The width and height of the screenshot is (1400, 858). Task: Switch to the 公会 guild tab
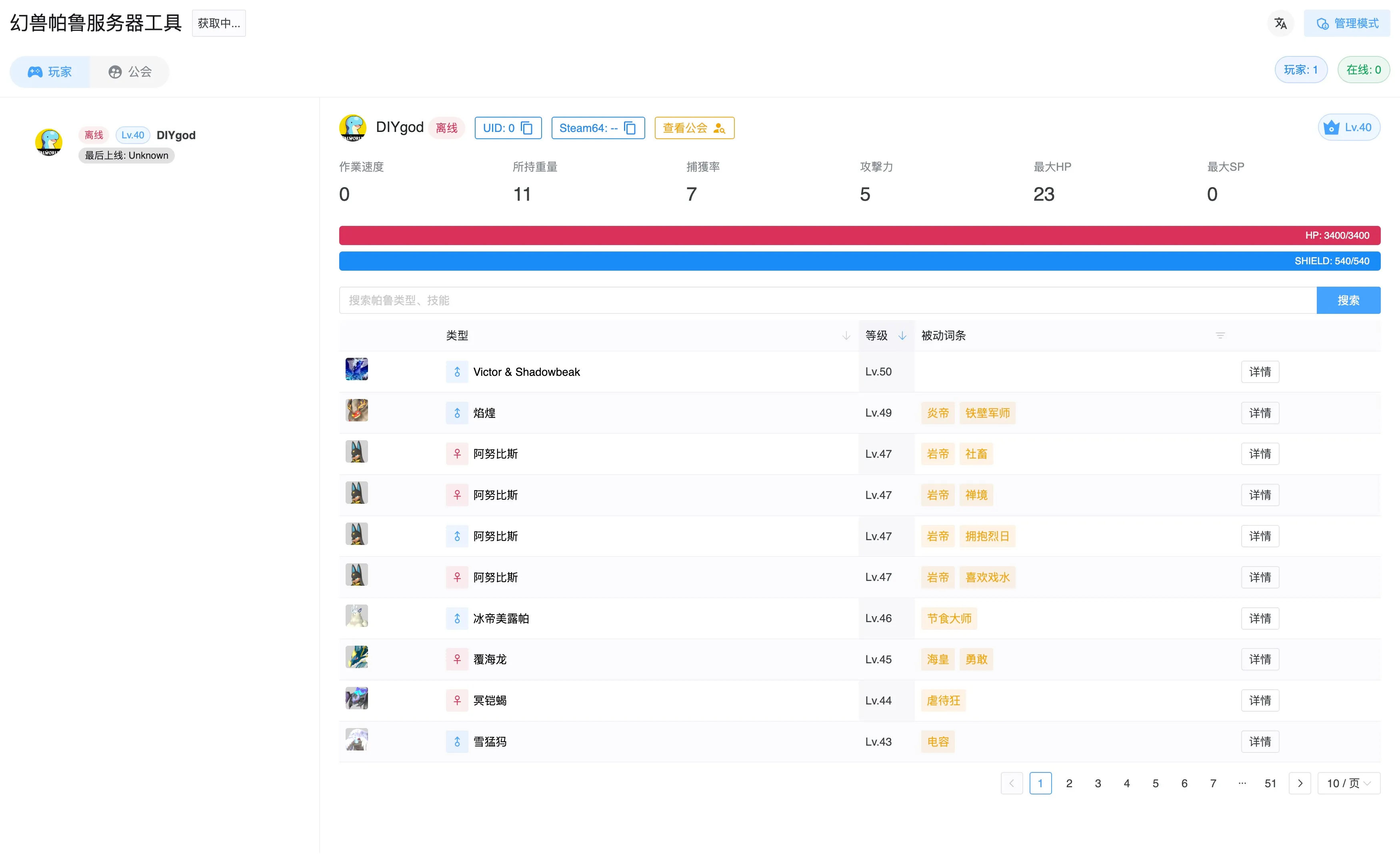[130, 72]
